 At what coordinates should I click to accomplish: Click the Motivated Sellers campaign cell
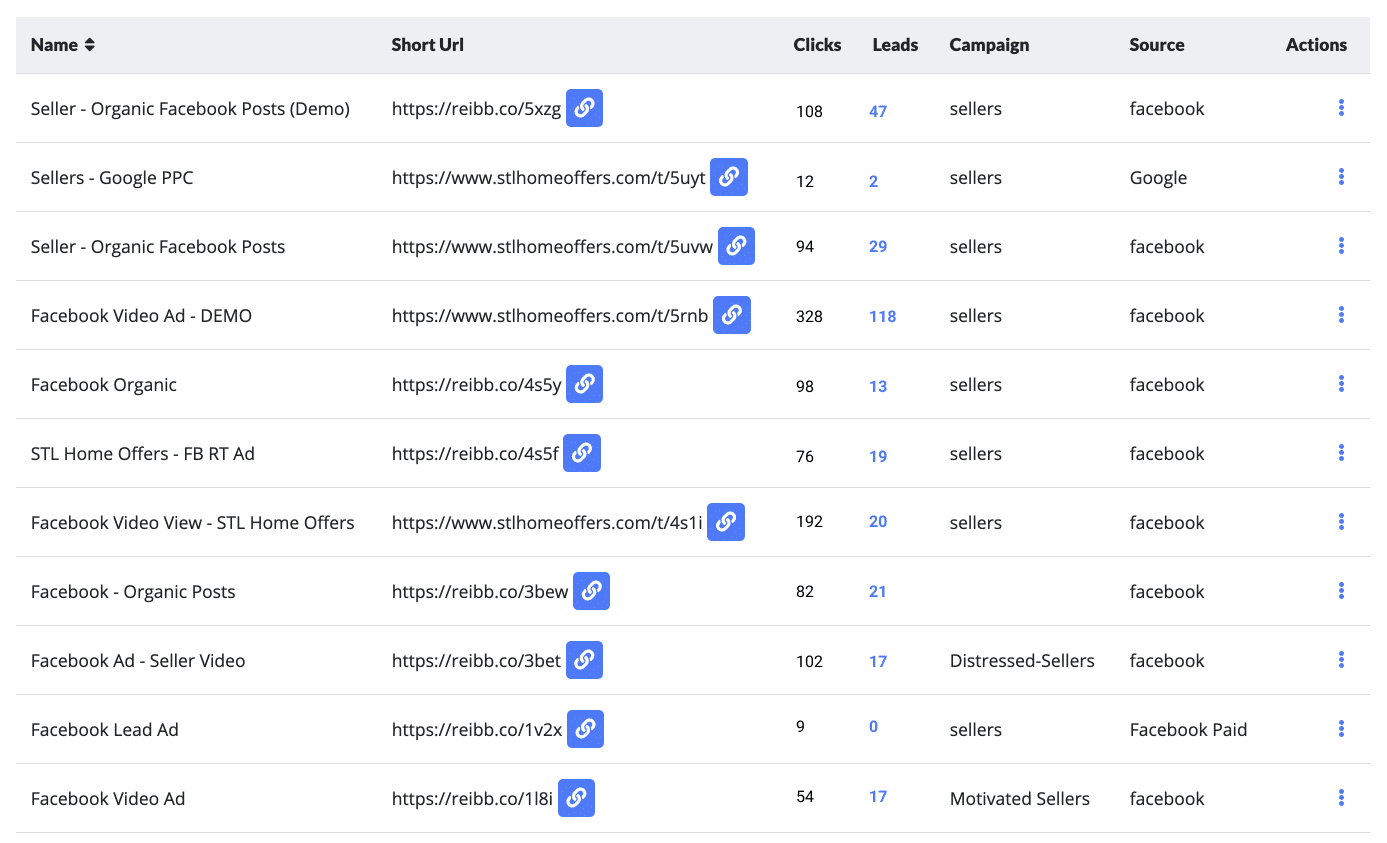point(1020,799)
